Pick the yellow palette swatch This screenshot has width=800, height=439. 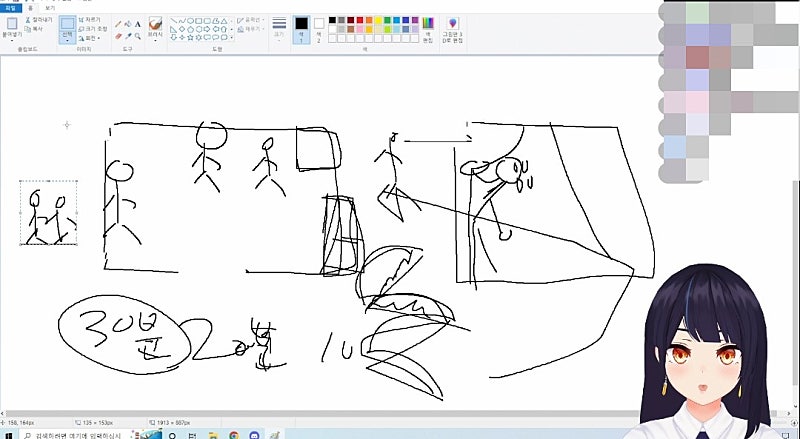click(378, 20)
